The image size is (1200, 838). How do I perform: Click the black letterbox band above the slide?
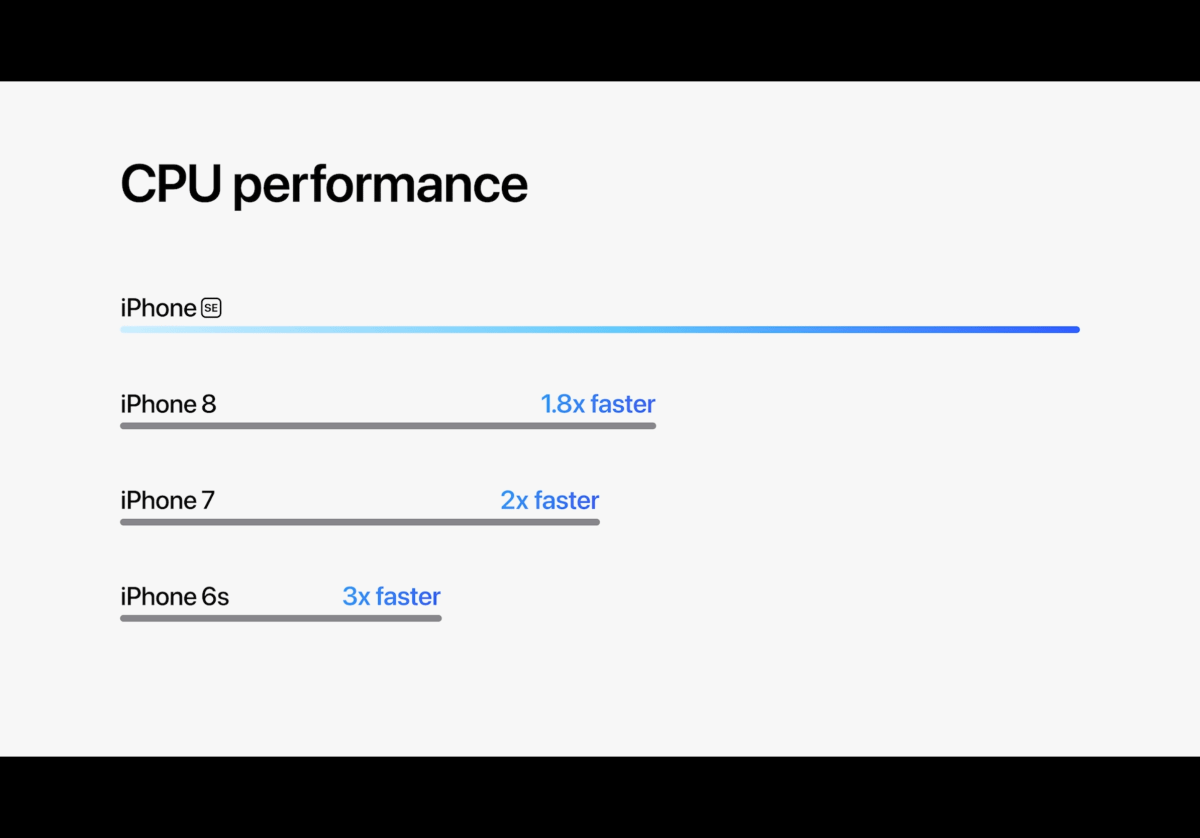(600, 40)
